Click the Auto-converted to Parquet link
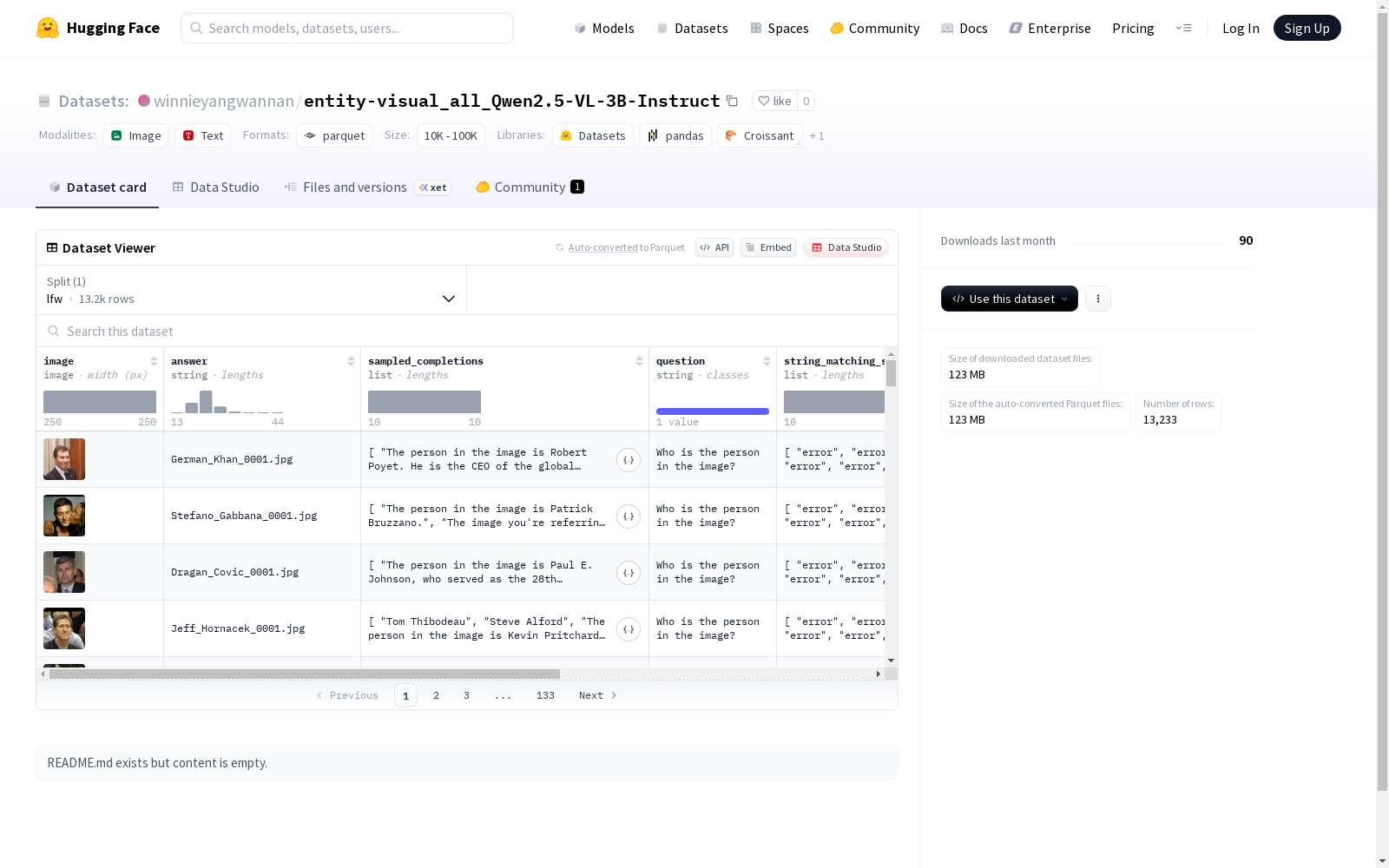The image size is (1389, 868). 627,247
